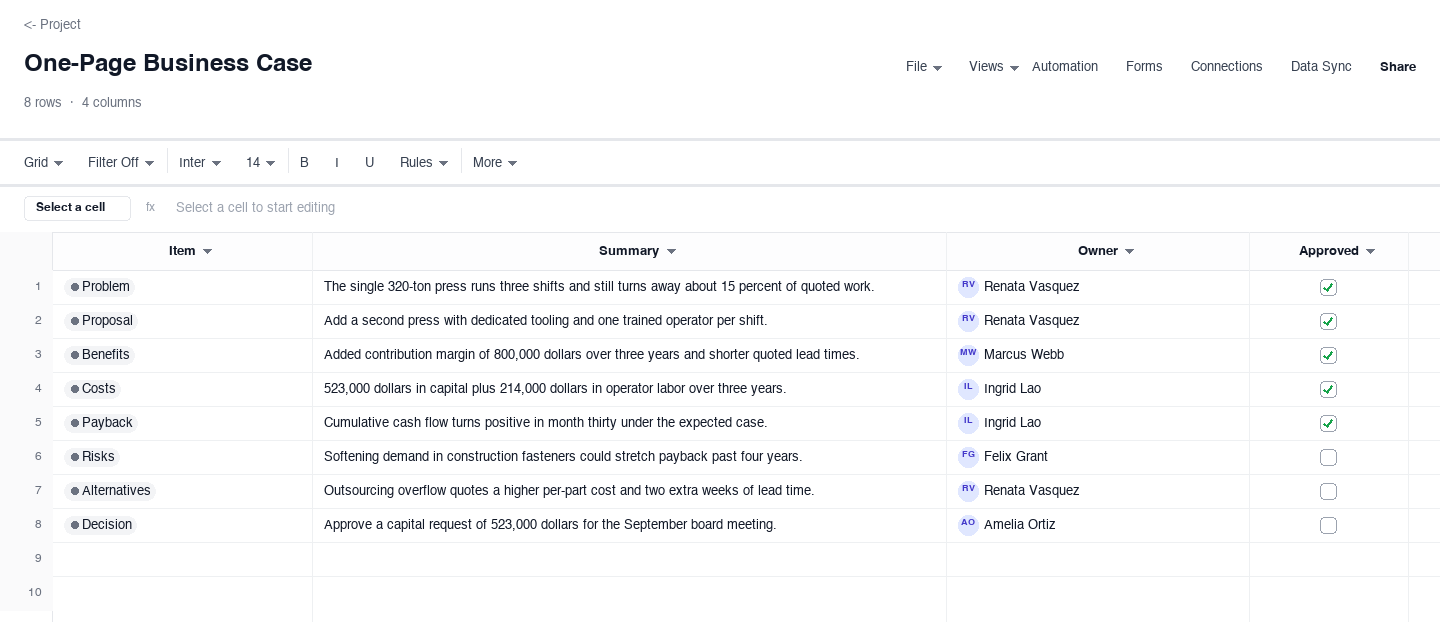Click Ingrid Lao avatar in Payback row
This screenshot has height=622, width=1440.
tap(968, 423)
